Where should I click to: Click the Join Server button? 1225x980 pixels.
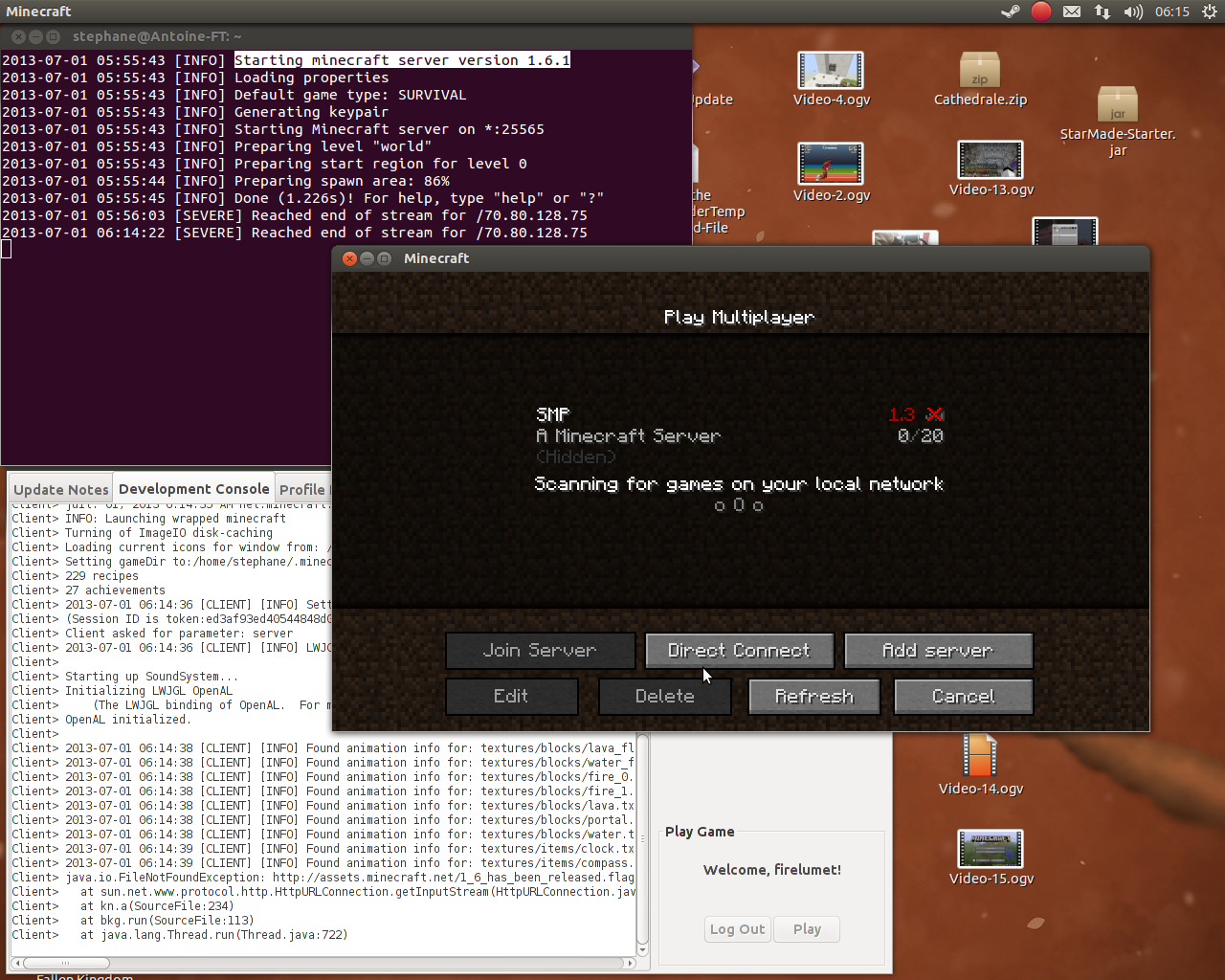[541, 651]
